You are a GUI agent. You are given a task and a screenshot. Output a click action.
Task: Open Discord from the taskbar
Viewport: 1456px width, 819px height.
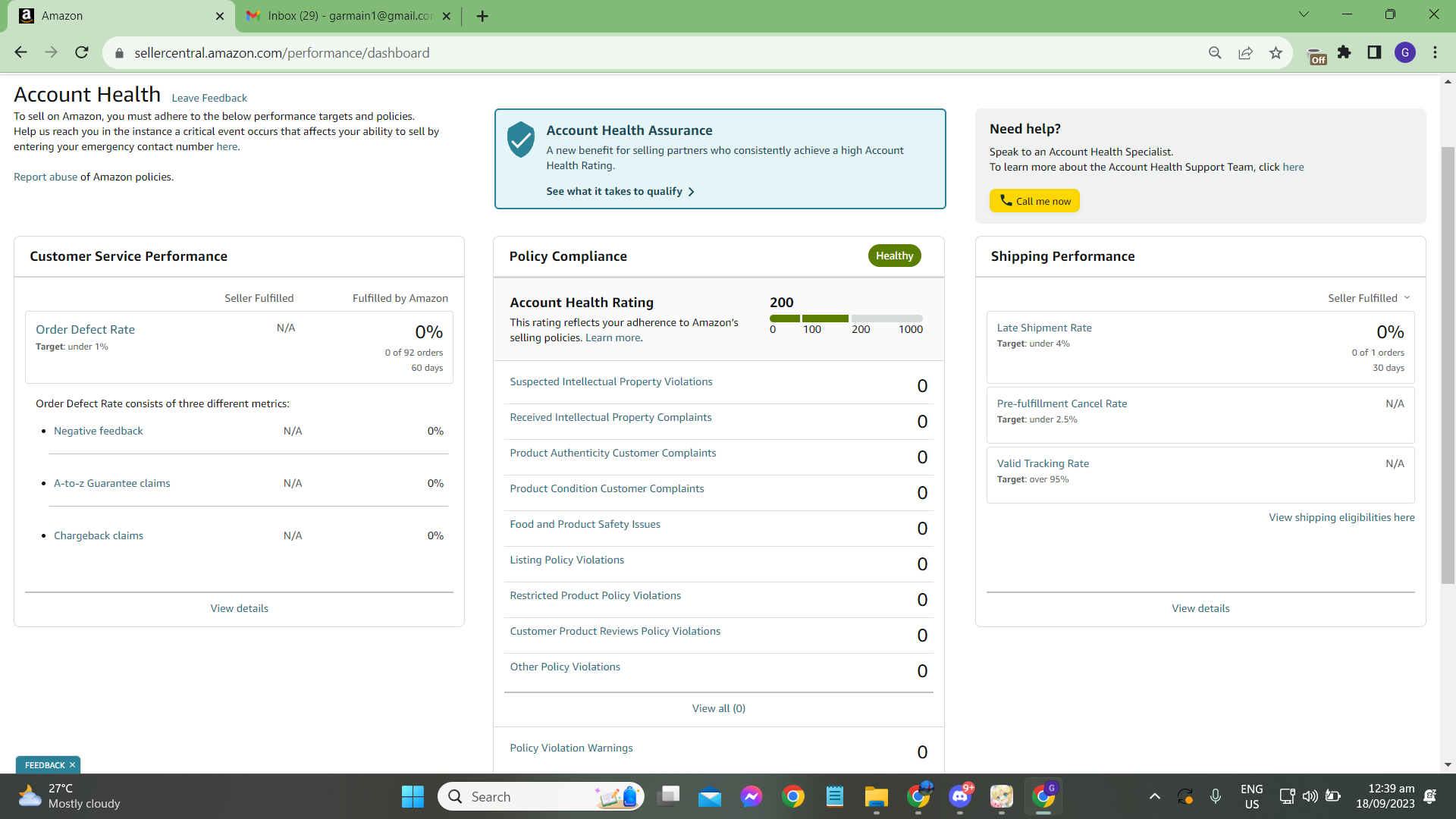coord(960,796)
